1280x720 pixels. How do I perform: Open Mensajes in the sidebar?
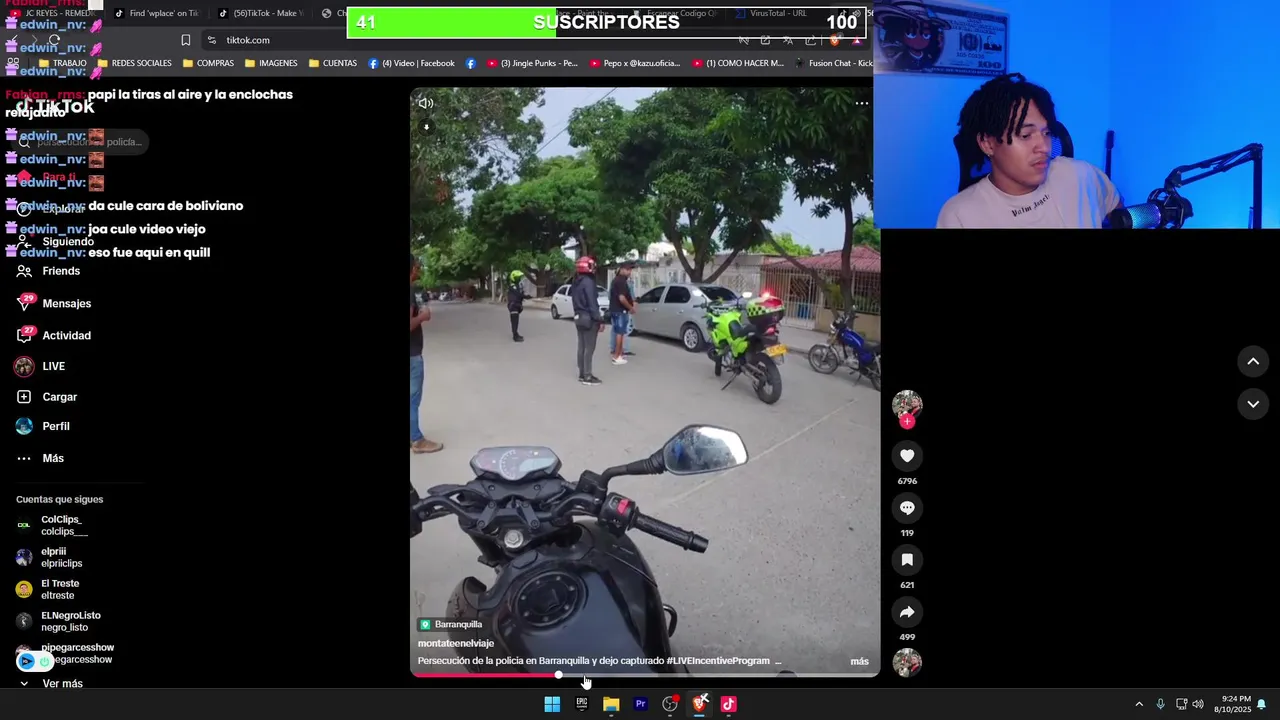(66, 303)
